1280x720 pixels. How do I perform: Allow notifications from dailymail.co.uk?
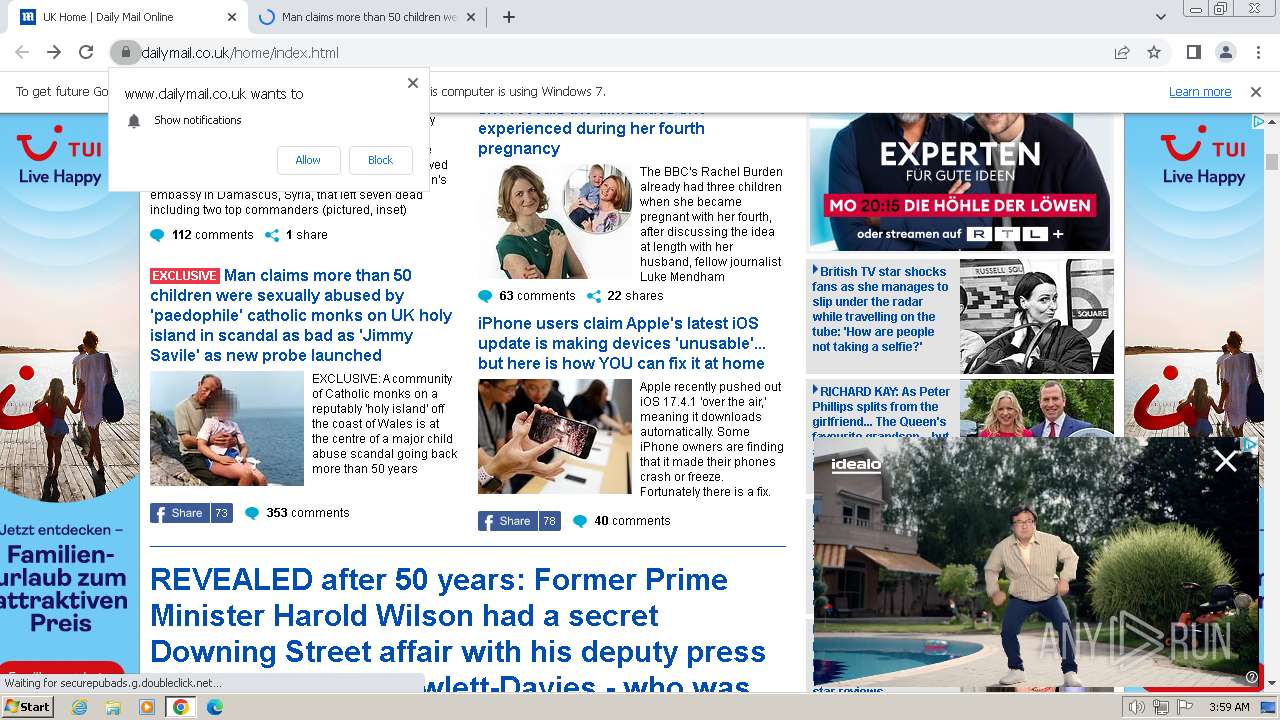[x=308, y=160]
